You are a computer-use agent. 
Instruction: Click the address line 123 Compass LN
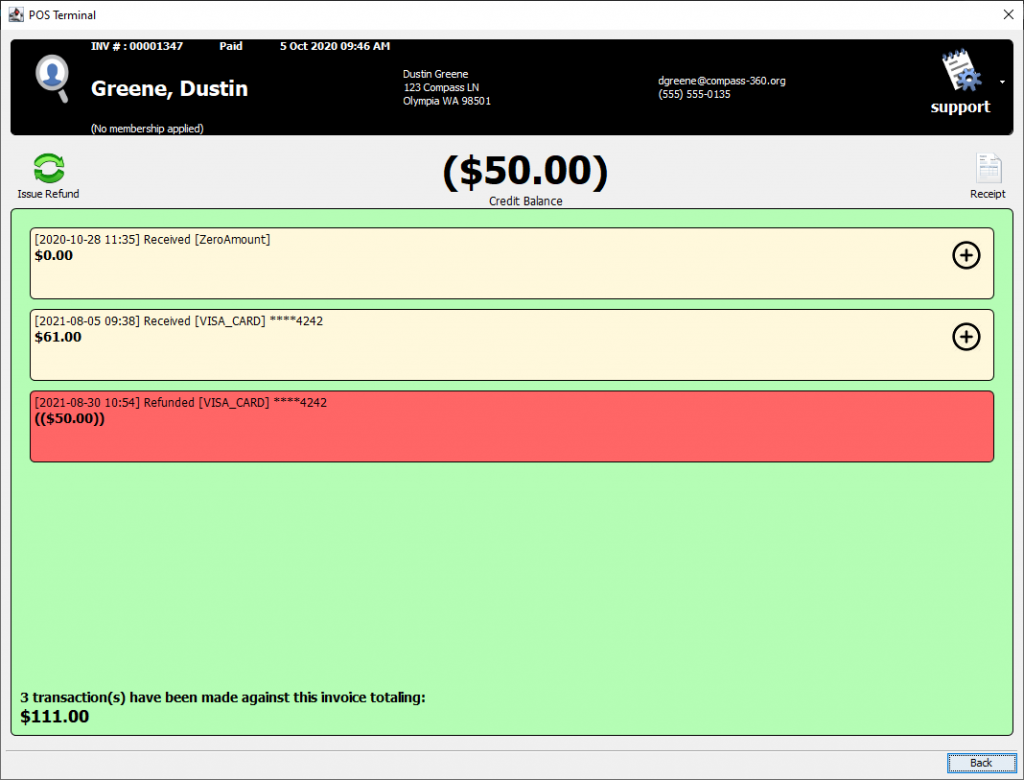click(441, 88)
